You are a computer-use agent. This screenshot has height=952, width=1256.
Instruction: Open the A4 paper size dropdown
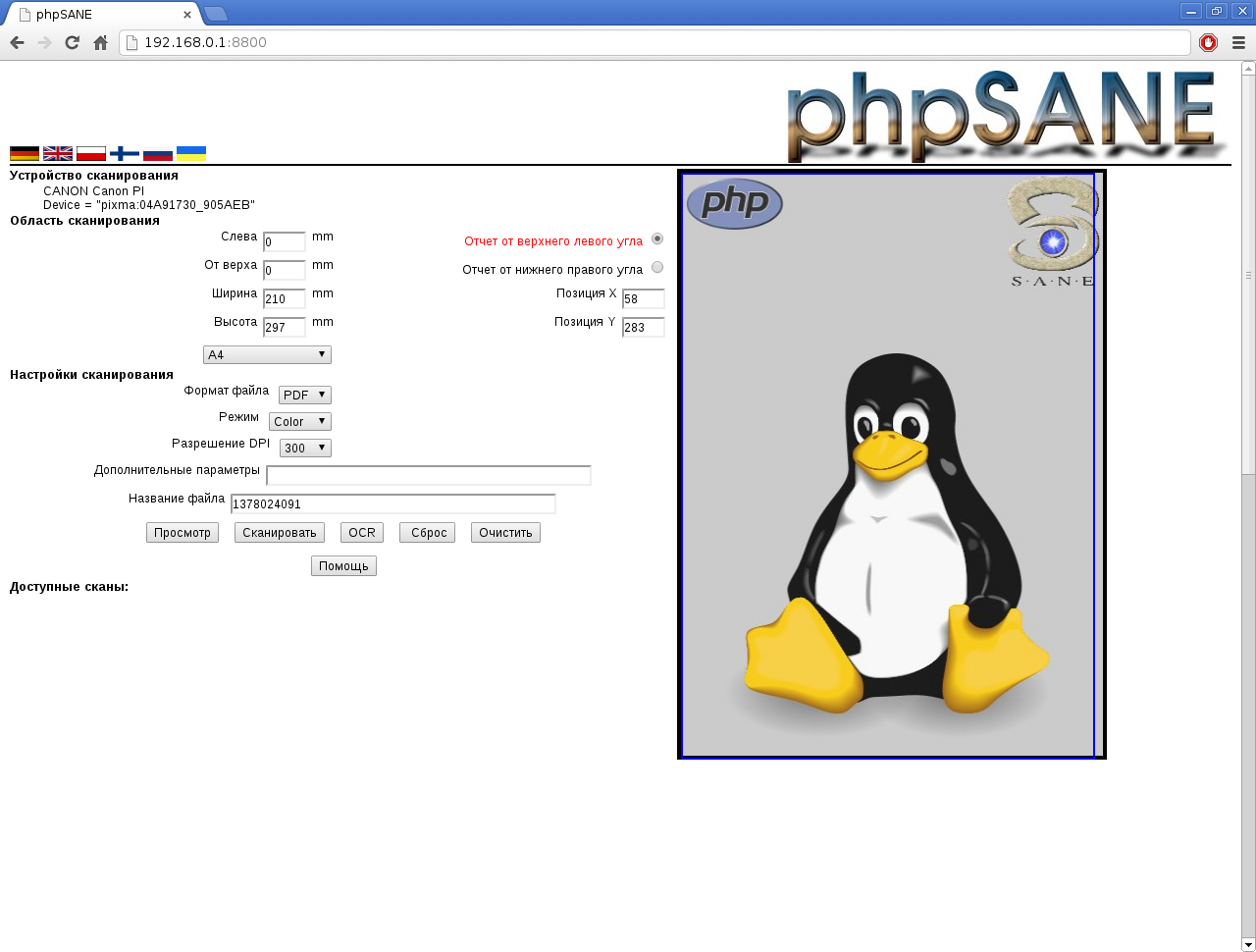tap(267, 354)
